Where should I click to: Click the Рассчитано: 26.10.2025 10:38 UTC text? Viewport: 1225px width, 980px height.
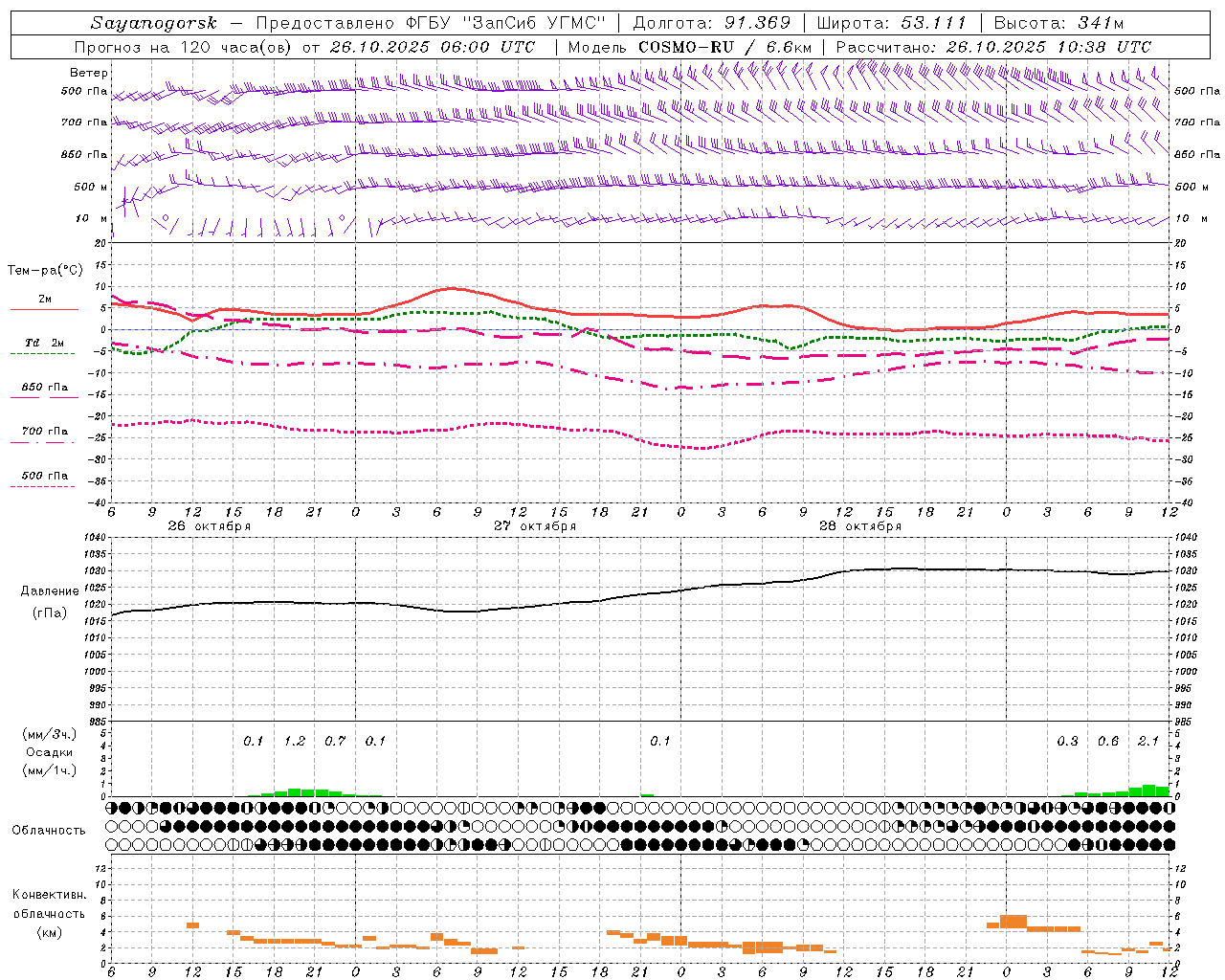click(993, 47)
